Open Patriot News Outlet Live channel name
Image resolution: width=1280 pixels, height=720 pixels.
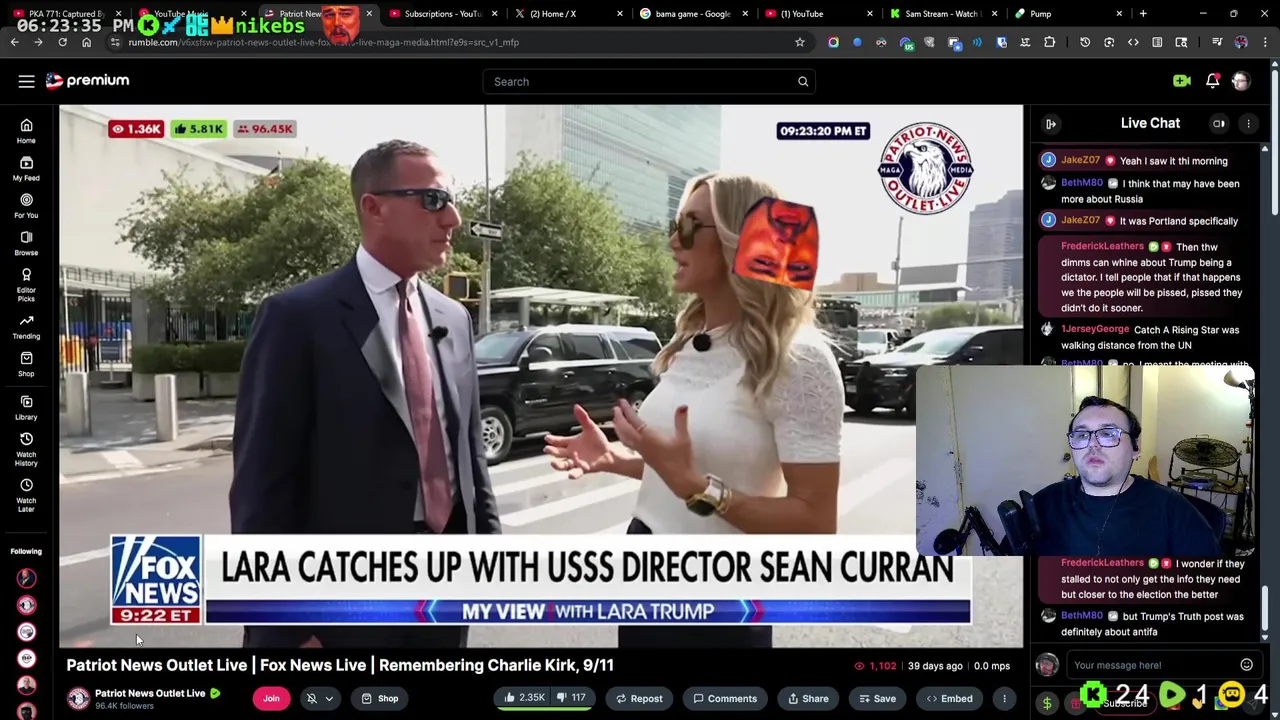150,693
